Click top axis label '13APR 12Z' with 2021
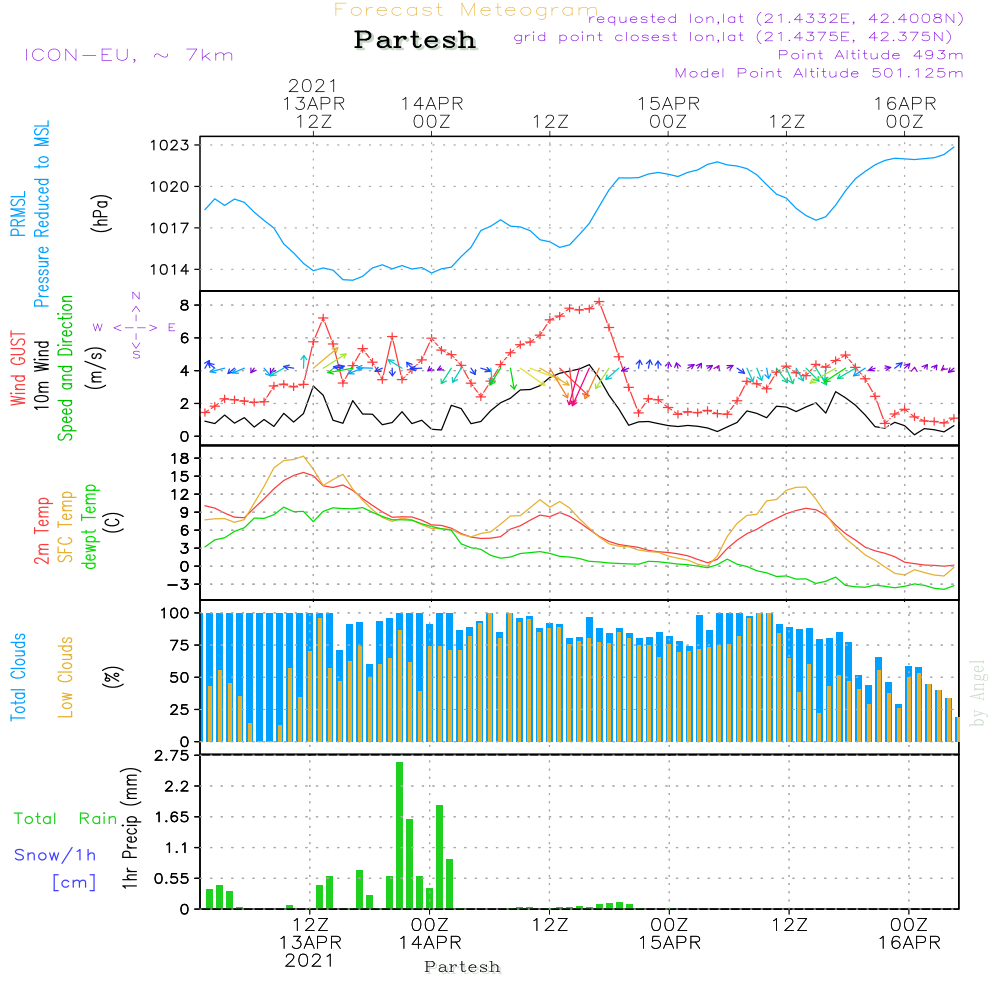The height and width of the screenshot is (1000, 1000). (313, 103)
